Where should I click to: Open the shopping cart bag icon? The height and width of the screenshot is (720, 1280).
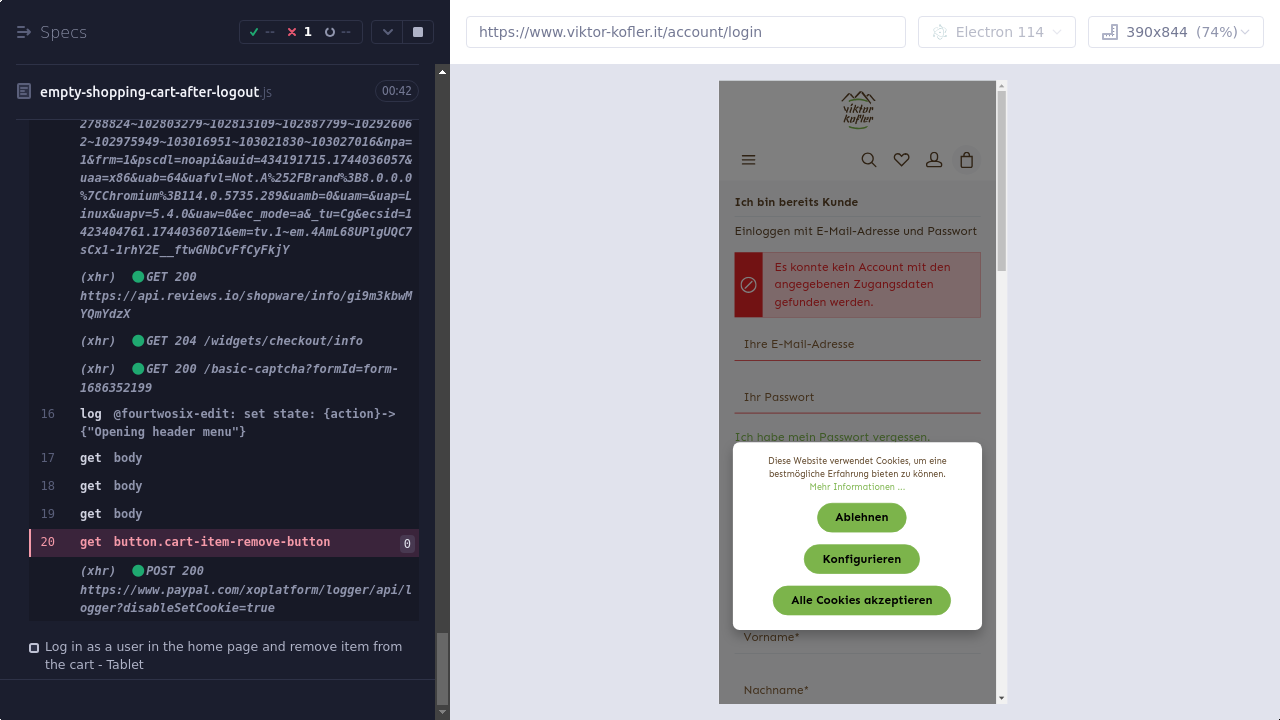tap(966, 160)
